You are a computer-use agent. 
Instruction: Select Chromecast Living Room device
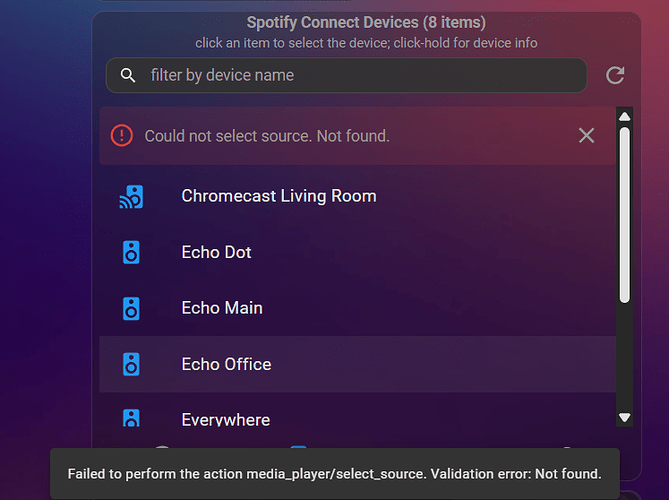tap(358, 196)
